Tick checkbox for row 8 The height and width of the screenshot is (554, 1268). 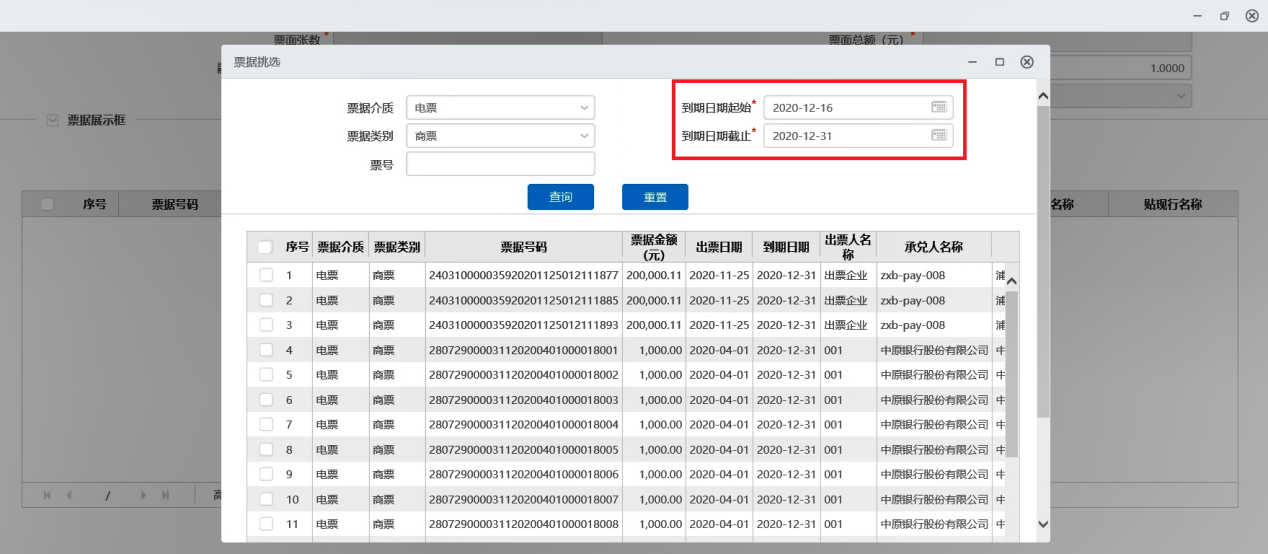266,449
